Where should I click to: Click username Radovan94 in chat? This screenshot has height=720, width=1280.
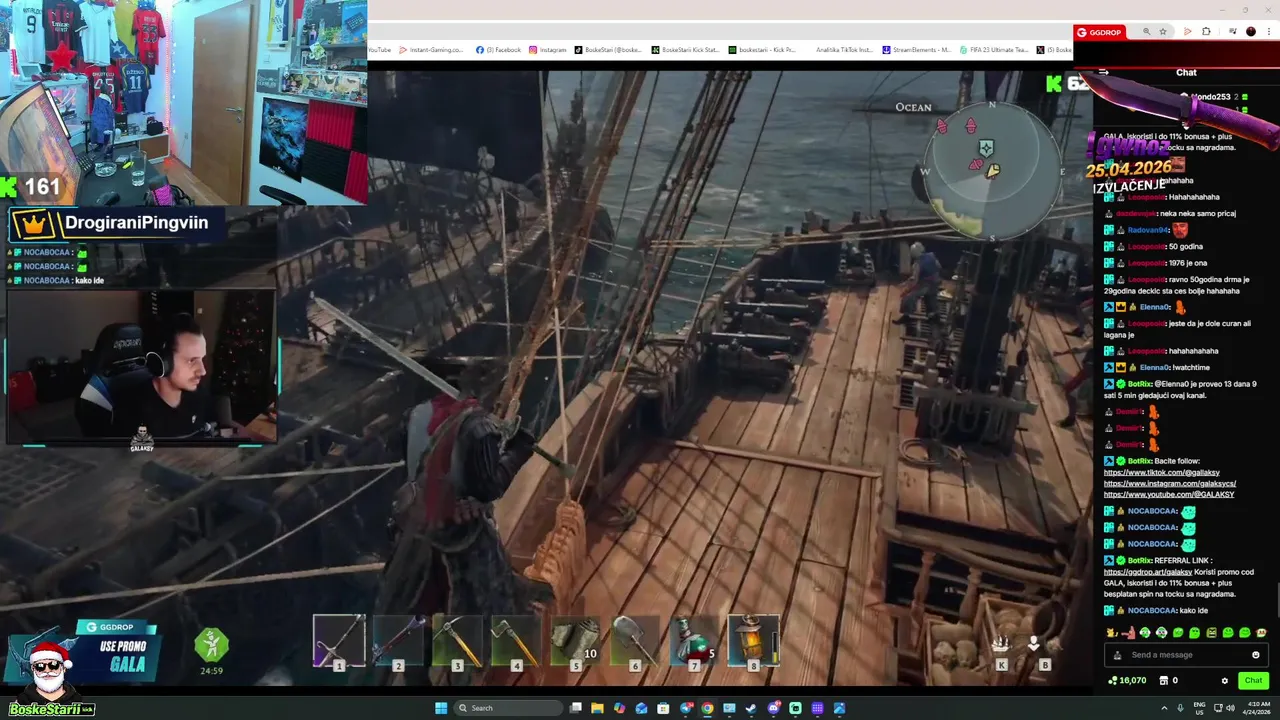click(x=1148, y=230)
